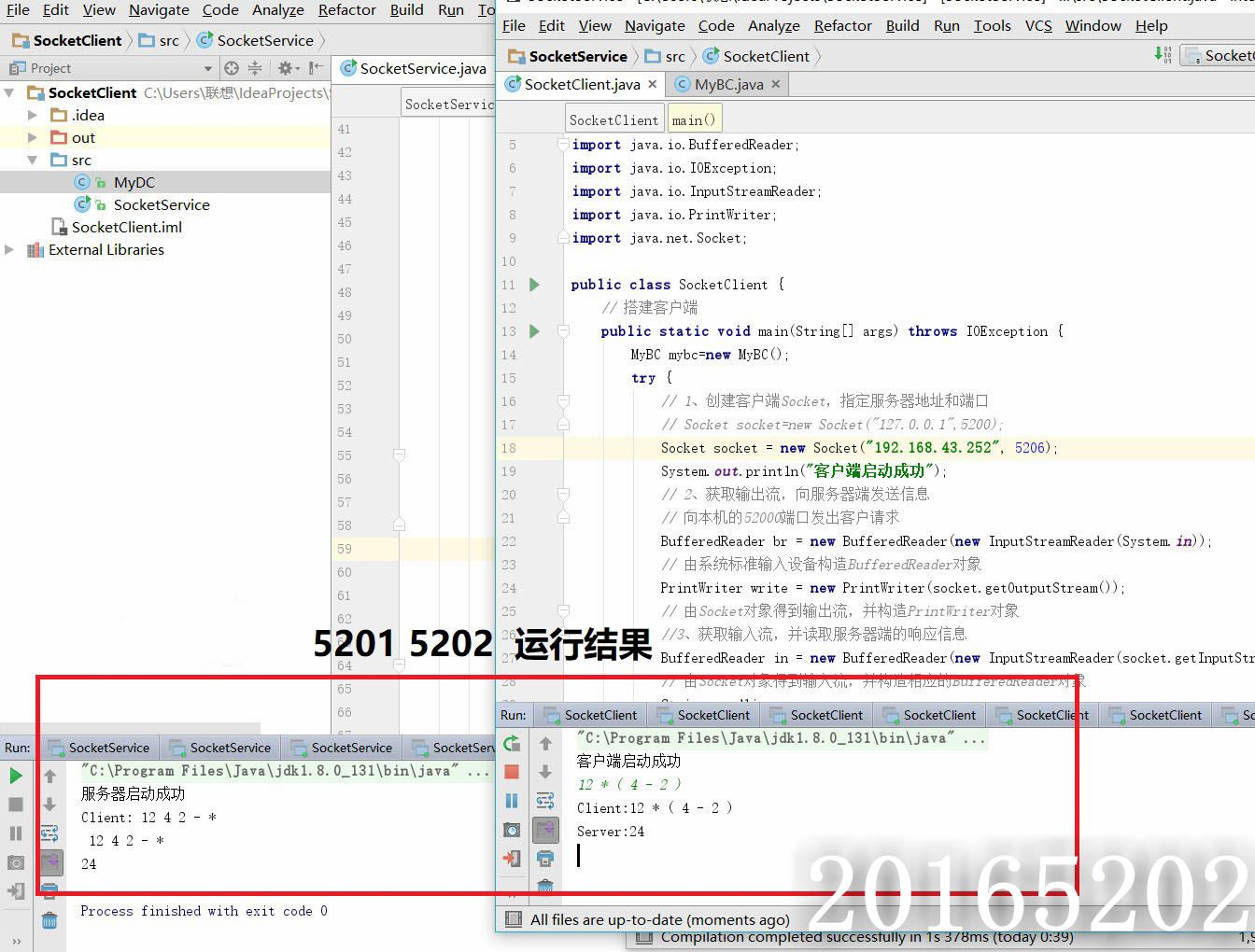Viewport: 1255px width, 952px height.
Task: Click src breadcrumb in the back window
Action: click(160, 40)
